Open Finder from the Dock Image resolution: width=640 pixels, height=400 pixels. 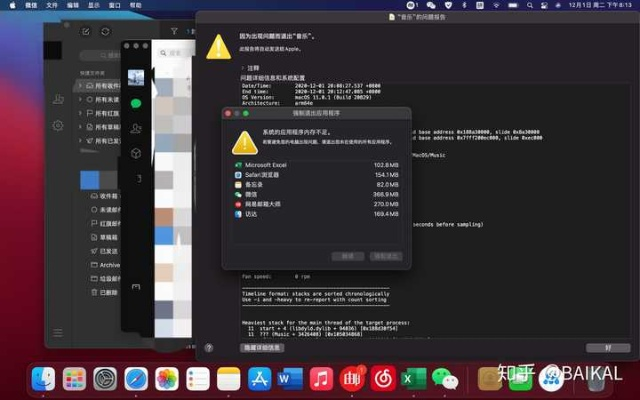pos(44,379)
